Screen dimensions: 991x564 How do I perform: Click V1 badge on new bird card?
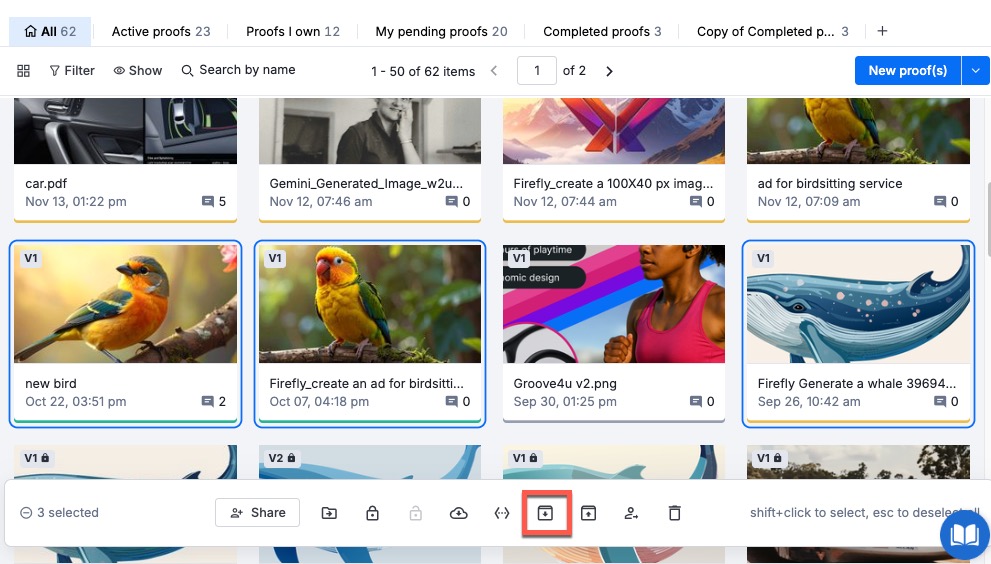pyautogui.click(x=31, y=258)
